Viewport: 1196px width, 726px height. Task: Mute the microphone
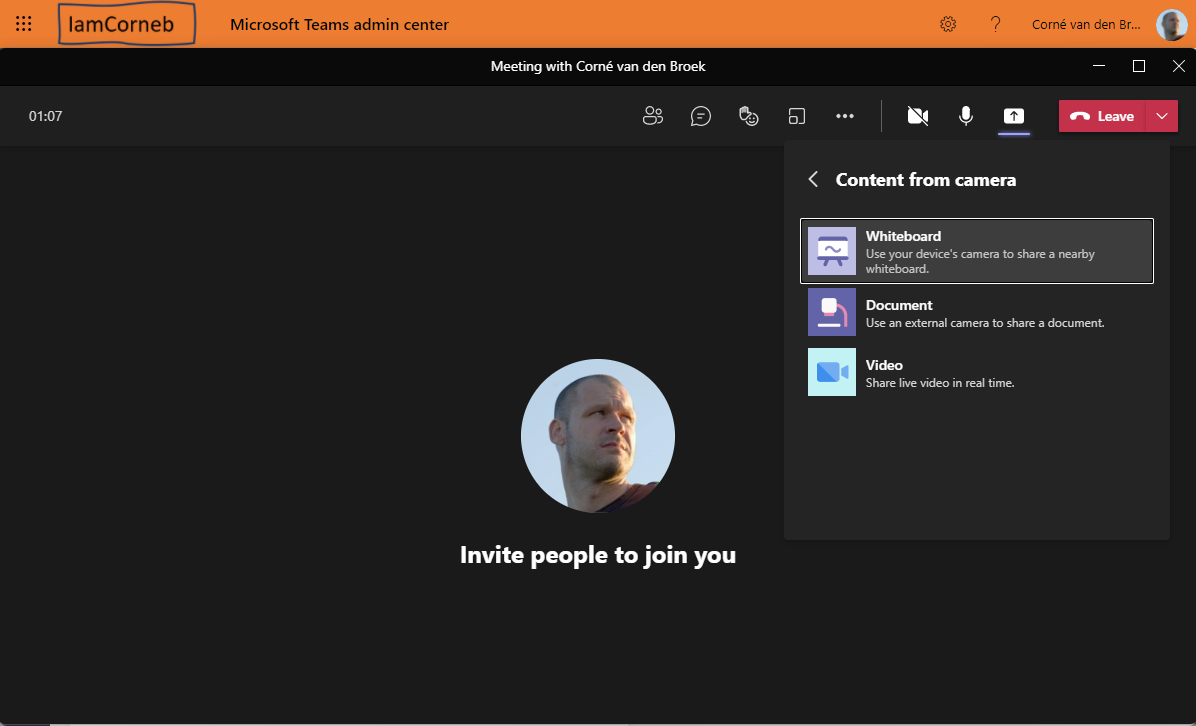click(966, 116)
